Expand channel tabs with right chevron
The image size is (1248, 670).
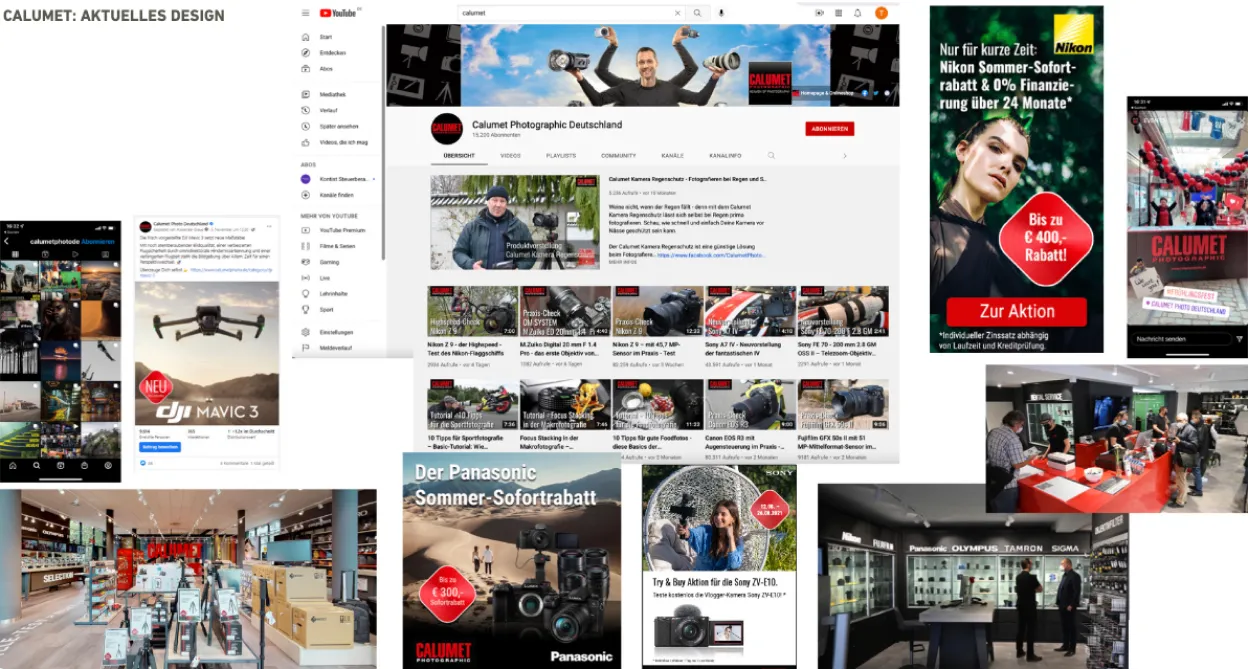845,156
